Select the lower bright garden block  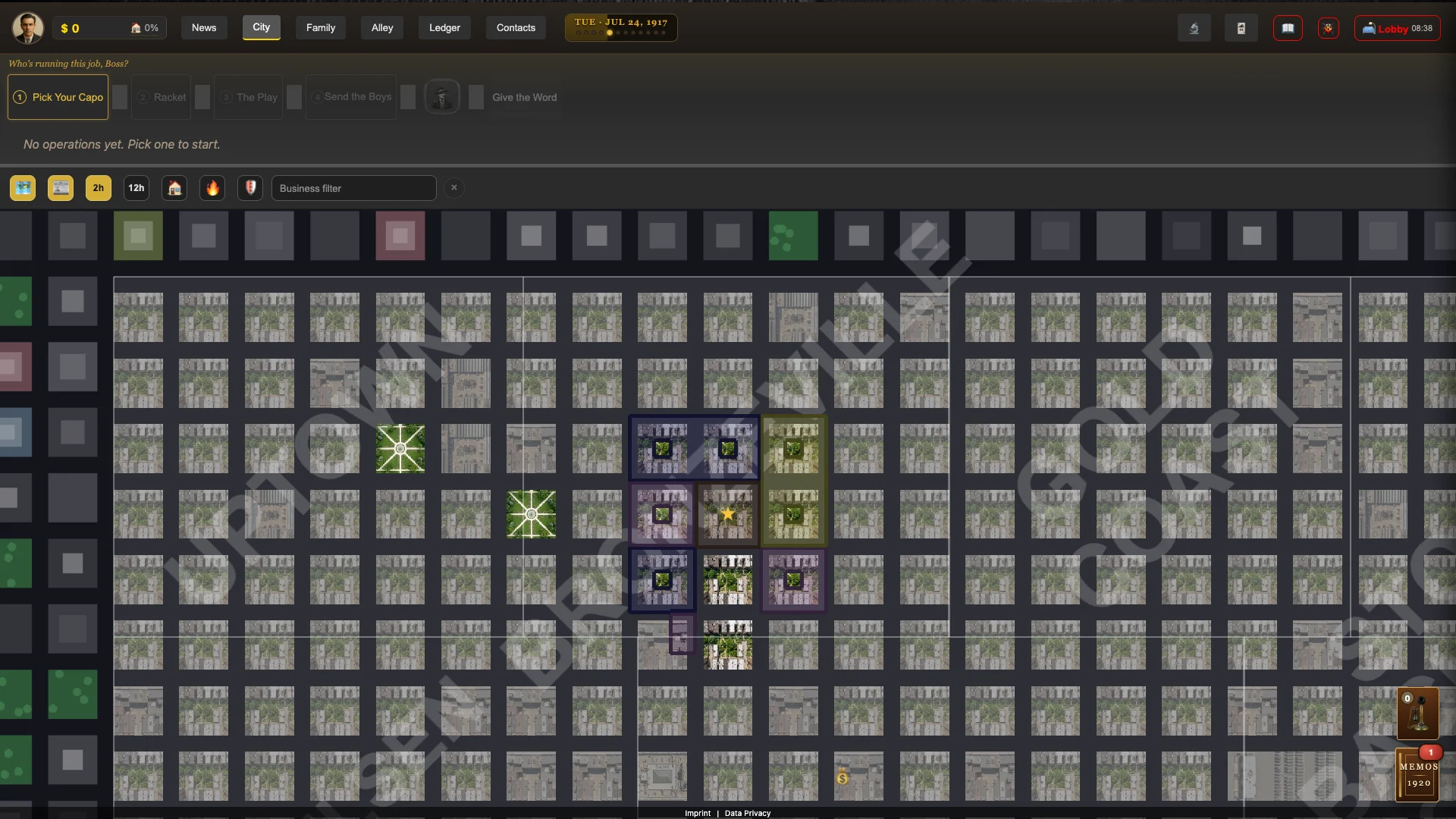click(x=728, y=645)
